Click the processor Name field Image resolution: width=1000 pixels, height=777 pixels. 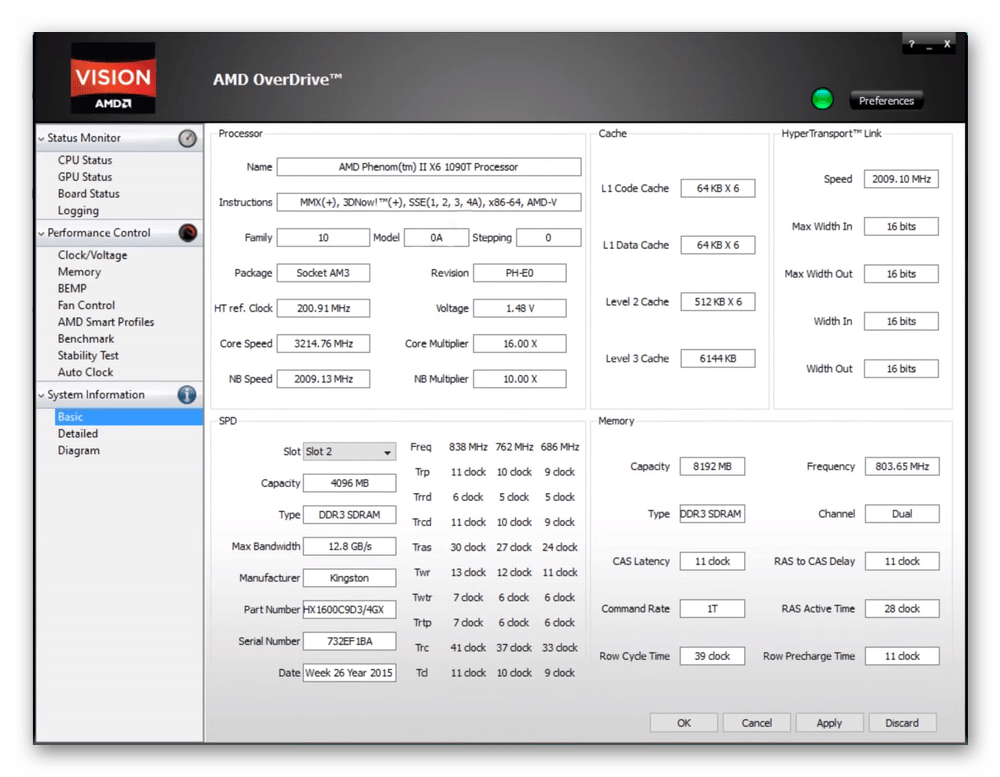click(428, 167)
